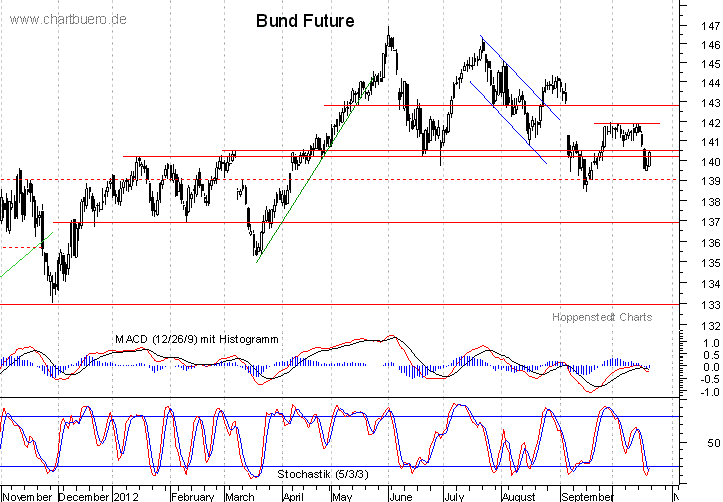The width and height of the screenshot is (723, 502).
Task: Click the 'Hoppenstedt Charts' label
Action: 602,317
